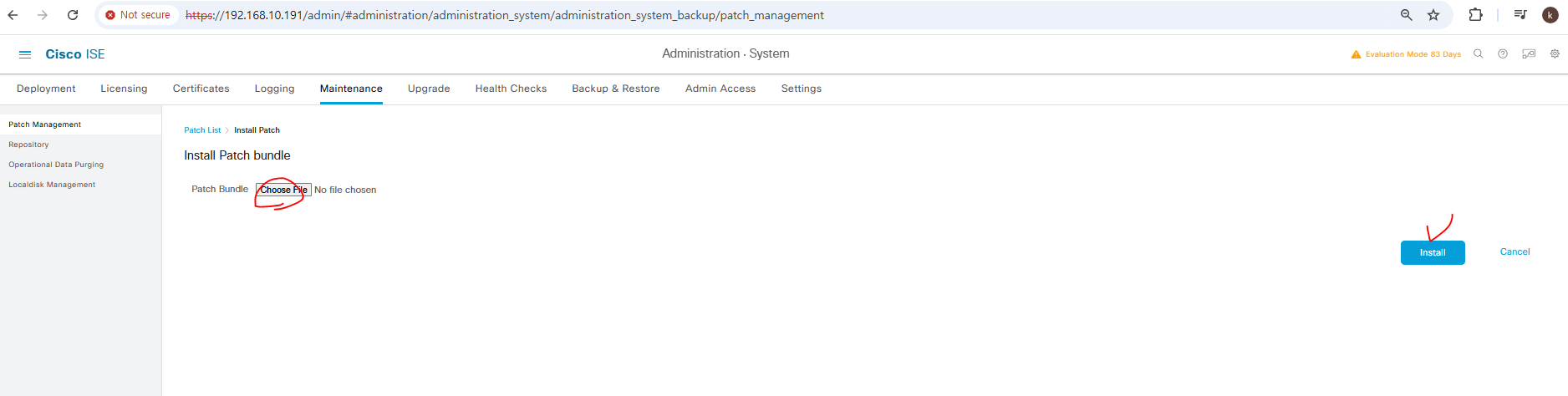
Task: Open the Not secure site info badge
Action: tap(138, 15)
